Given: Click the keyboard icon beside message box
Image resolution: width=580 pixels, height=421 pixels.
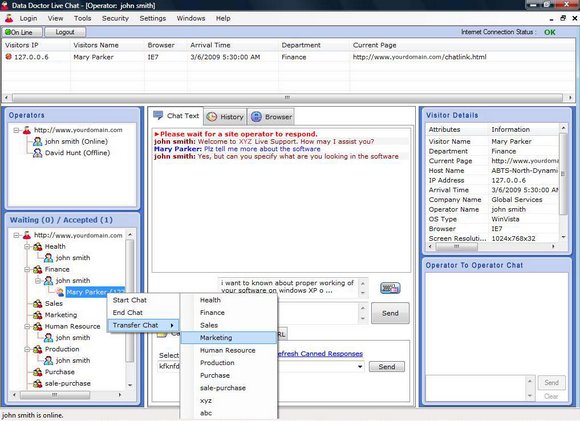Looking at the screenshot, I should 390,288.
